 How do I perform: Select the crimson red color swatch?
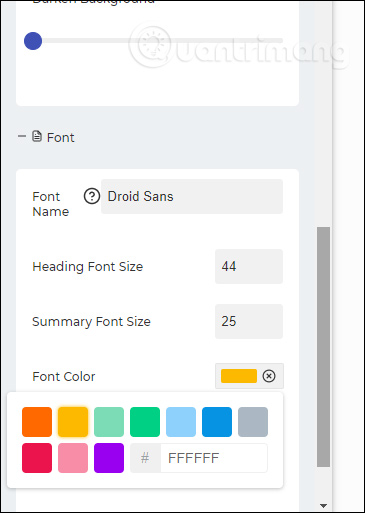[x=37, y=458]
